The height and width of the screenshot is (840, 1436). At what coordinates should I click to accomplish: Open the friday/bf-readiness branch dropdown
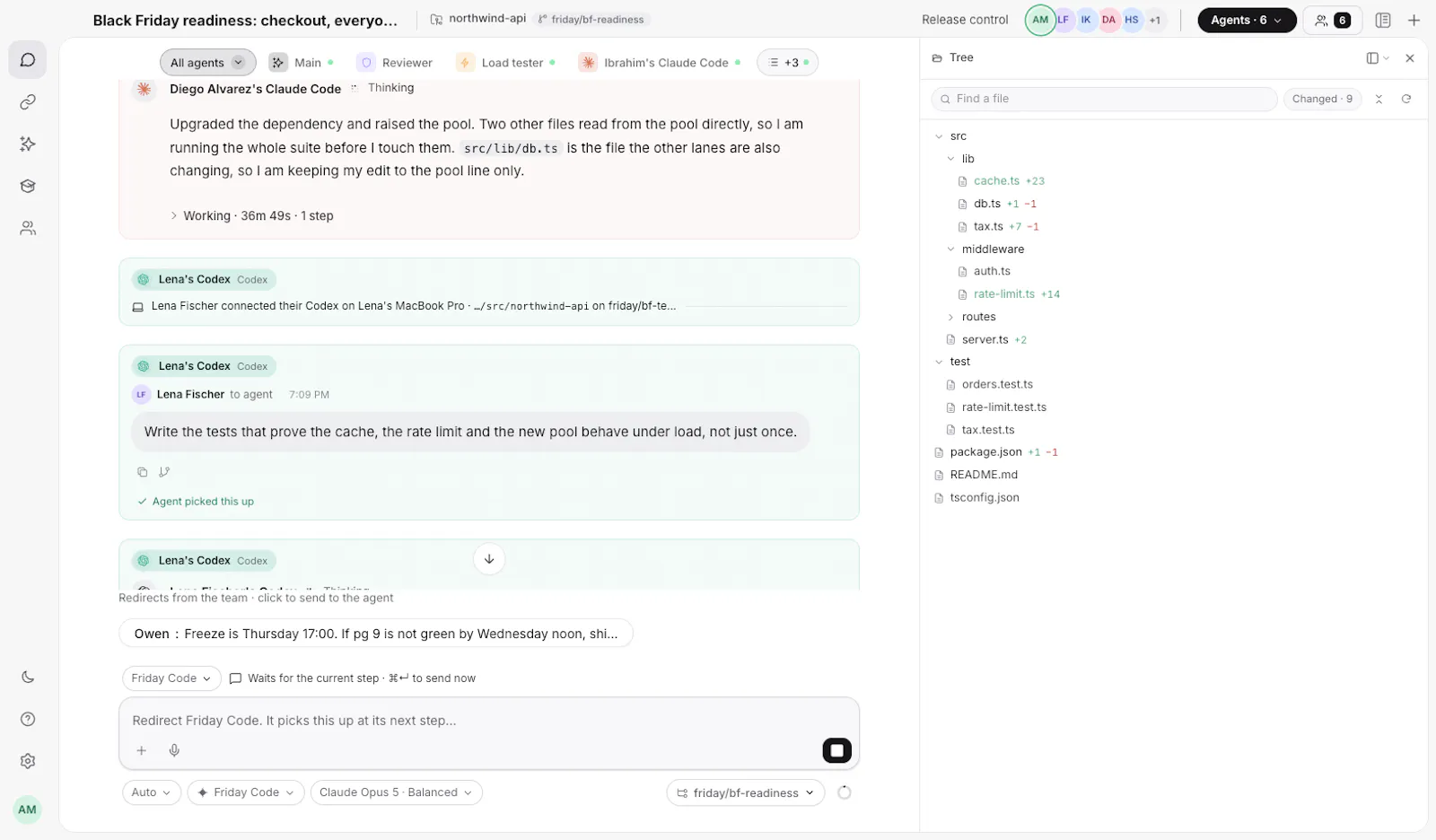click(745, 792)
